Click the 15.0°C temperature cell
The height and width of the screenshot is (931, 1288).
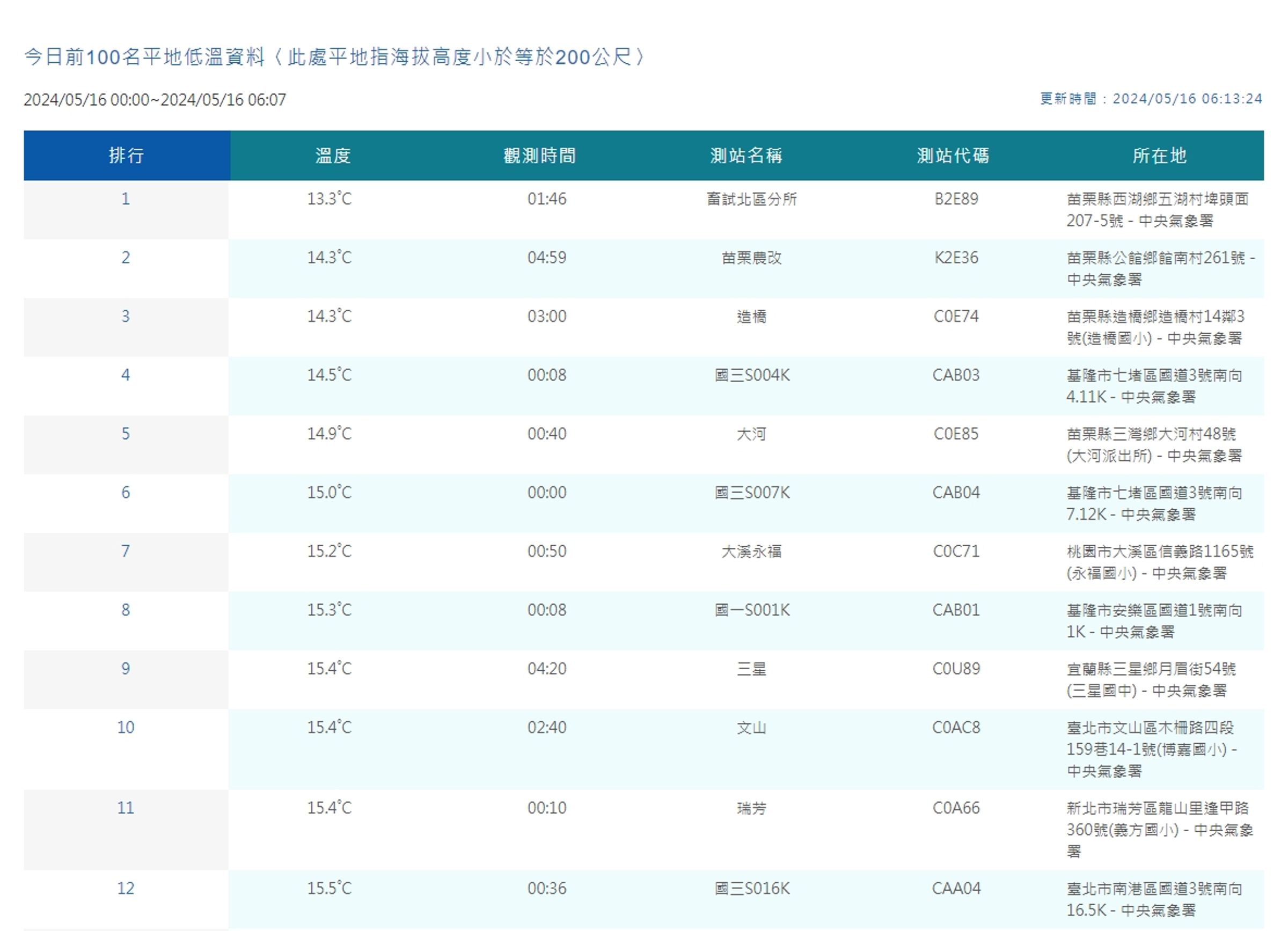pyautogui.click(x=330, y=493)
